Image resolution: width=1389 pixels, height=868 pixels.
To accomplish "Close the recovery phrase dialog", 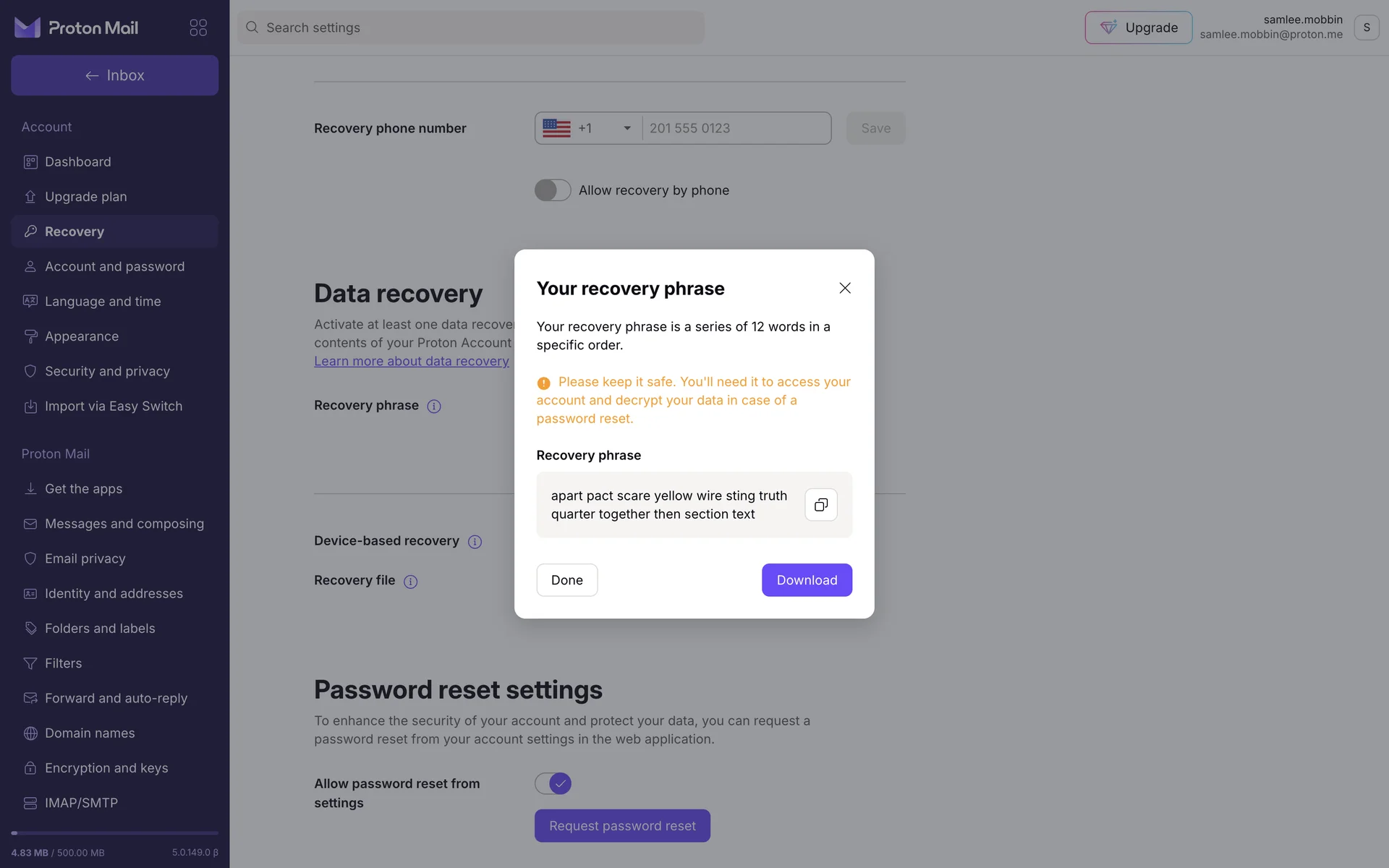I will [844, 288].
